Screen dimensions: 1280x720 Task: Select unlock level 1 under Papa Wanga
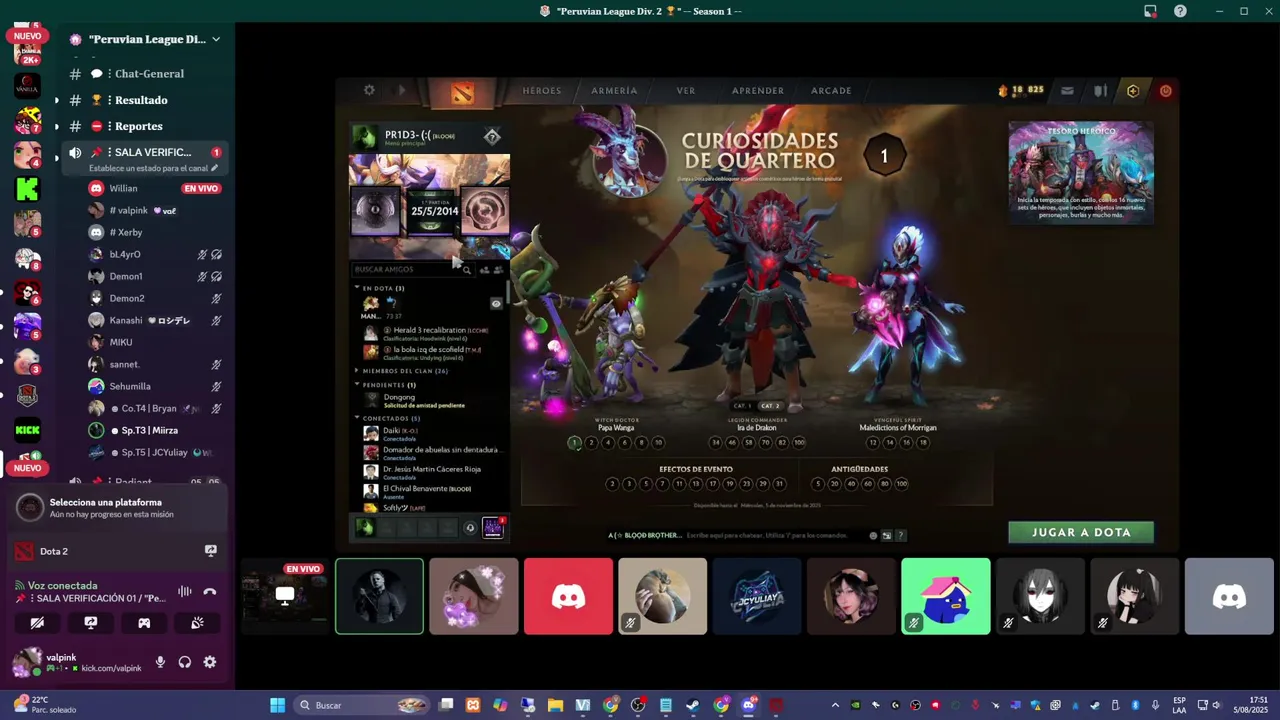point(574,442)
